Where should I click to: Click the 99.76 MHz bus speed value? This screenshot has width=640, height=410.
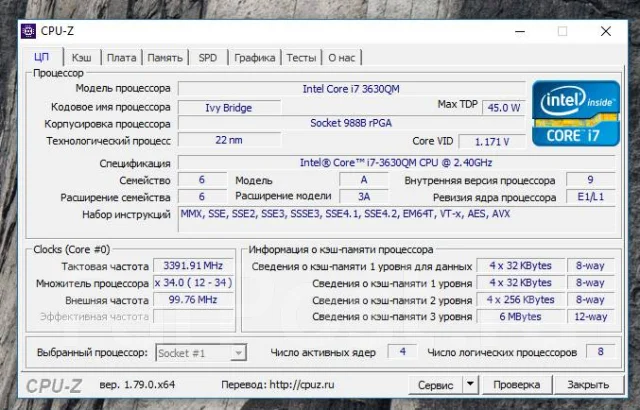tap(193, 299)
